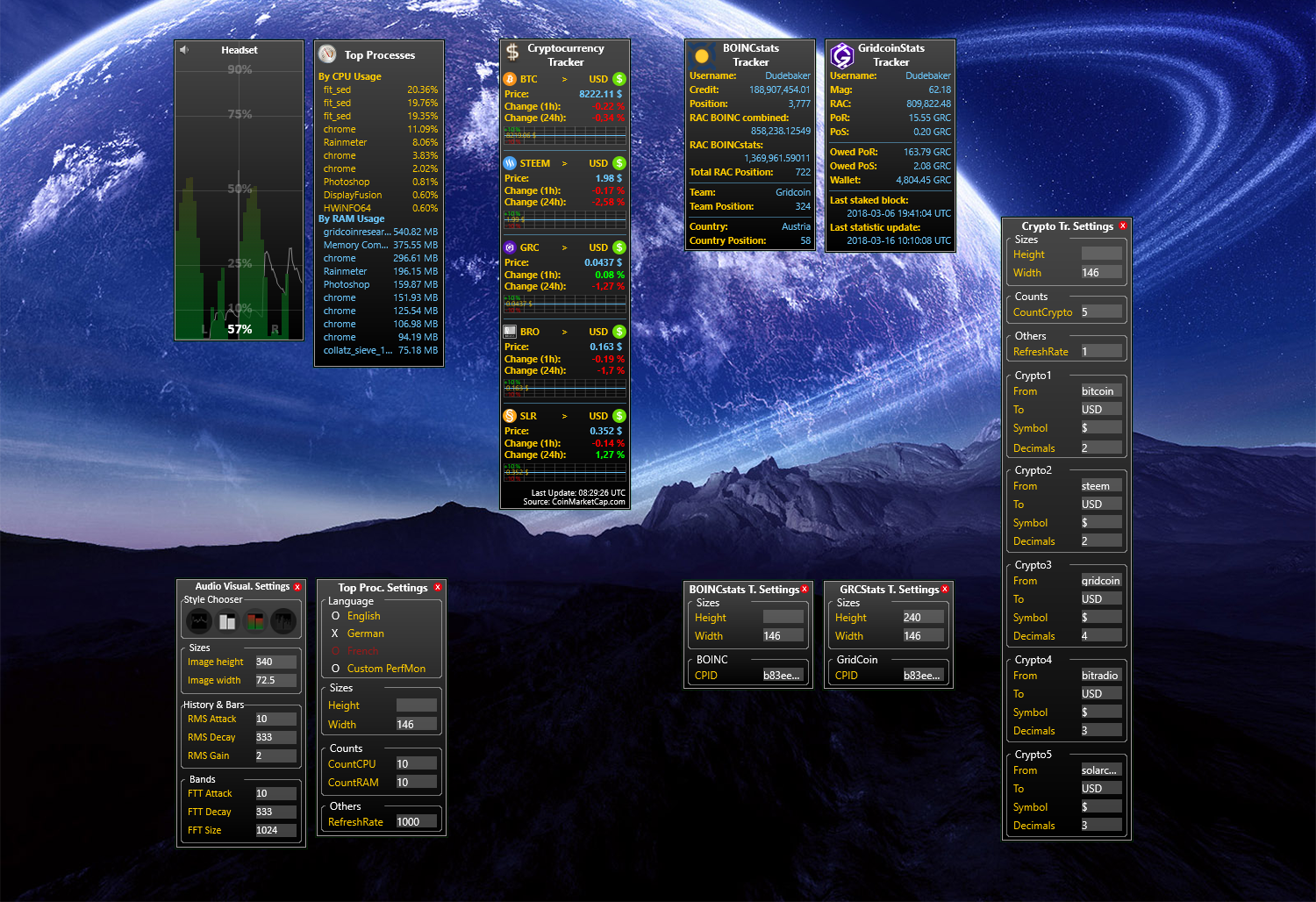Click the Top Proc. Settings Width field
This screenshot has height=902, width=1316.
click(x=416, y=724)
